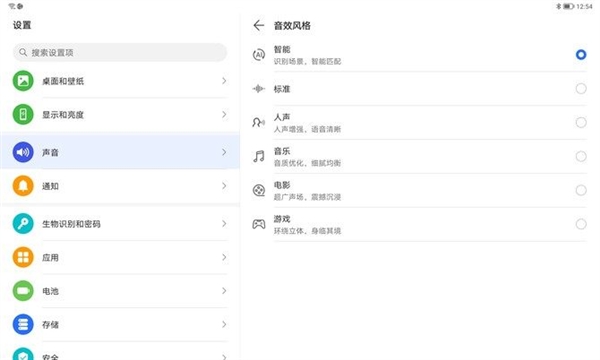The width and height of the screenshot is (600, 360).
Task: Click the 识别场景、智能匹配 description text
Action: pos(307,61)
